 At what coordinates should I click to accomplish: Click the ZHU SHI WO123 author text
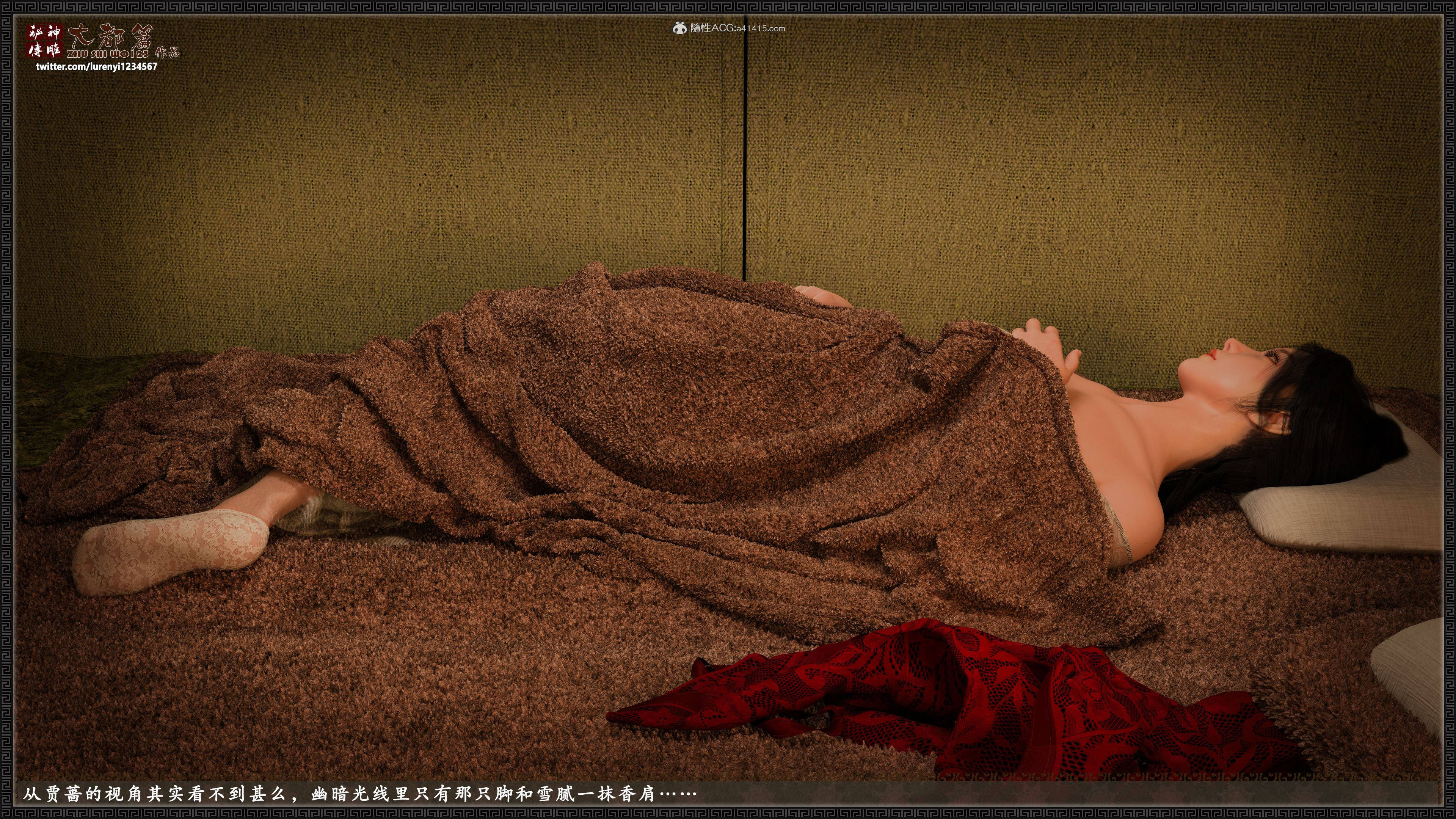pos(107,54)
